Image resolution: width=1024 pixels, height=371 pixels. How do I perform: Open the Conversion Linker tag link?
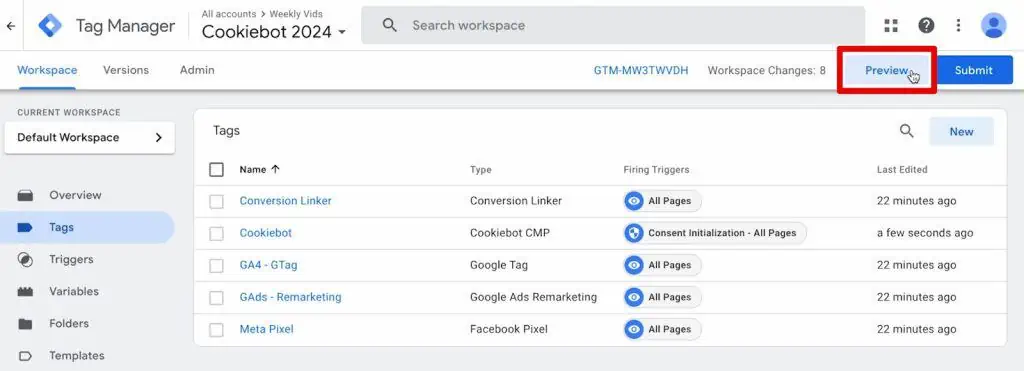click(285, 201)
